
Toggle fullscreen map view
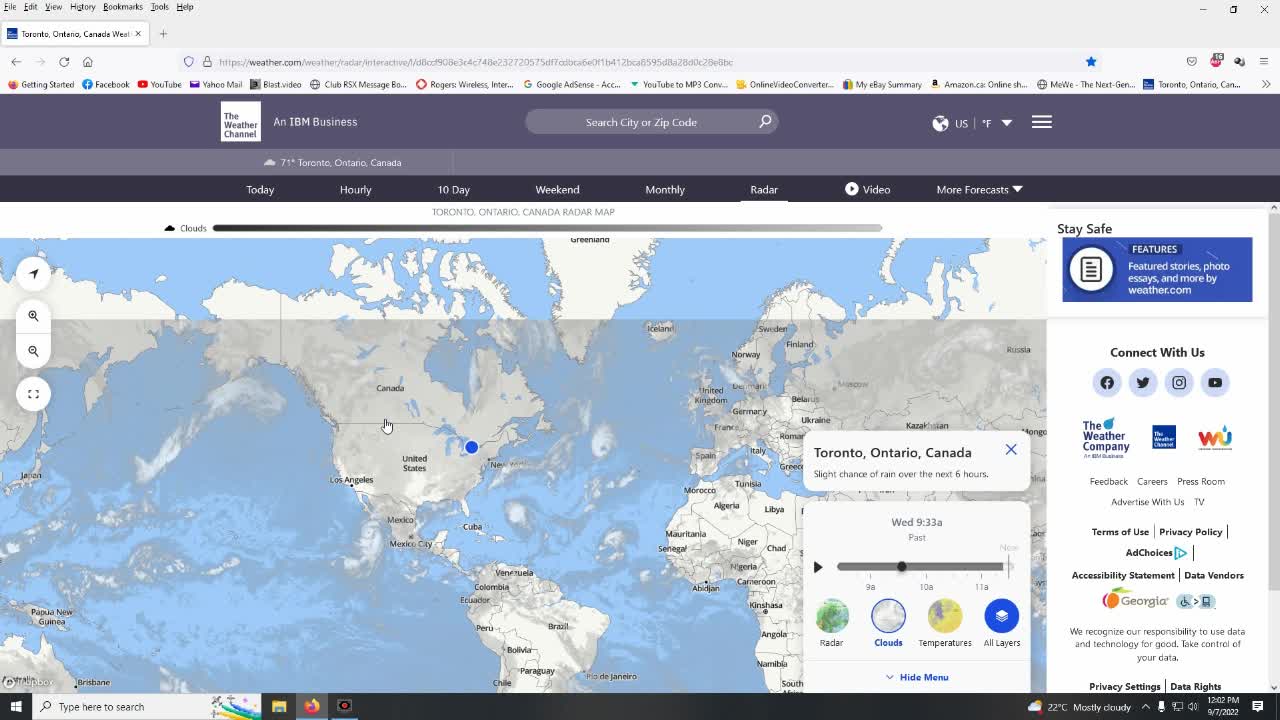coord(33,394)
